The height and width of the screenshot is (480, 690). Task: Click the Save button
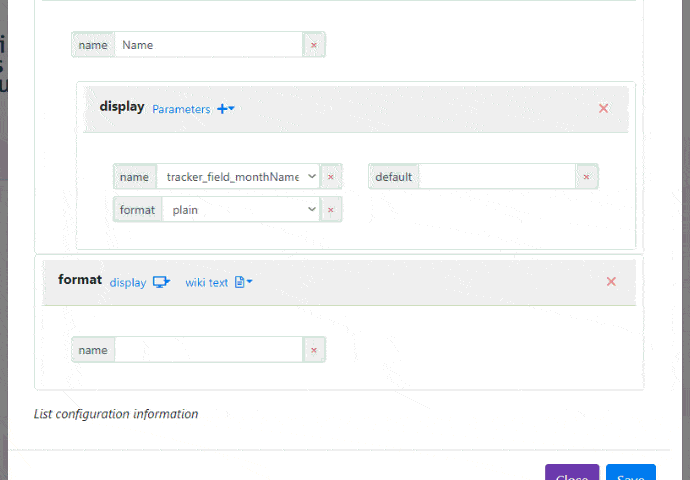point(631,473)
